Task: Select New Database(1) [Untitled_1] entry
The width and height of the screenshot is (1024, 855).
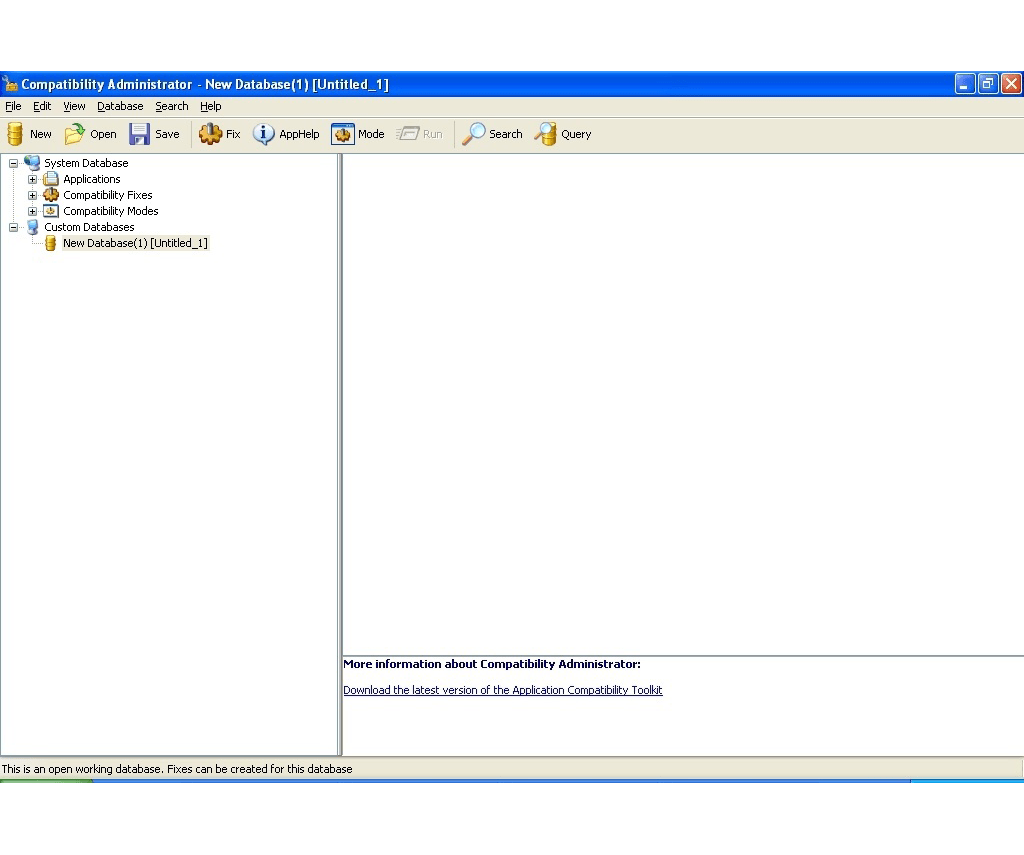Action: pos(135,243)
